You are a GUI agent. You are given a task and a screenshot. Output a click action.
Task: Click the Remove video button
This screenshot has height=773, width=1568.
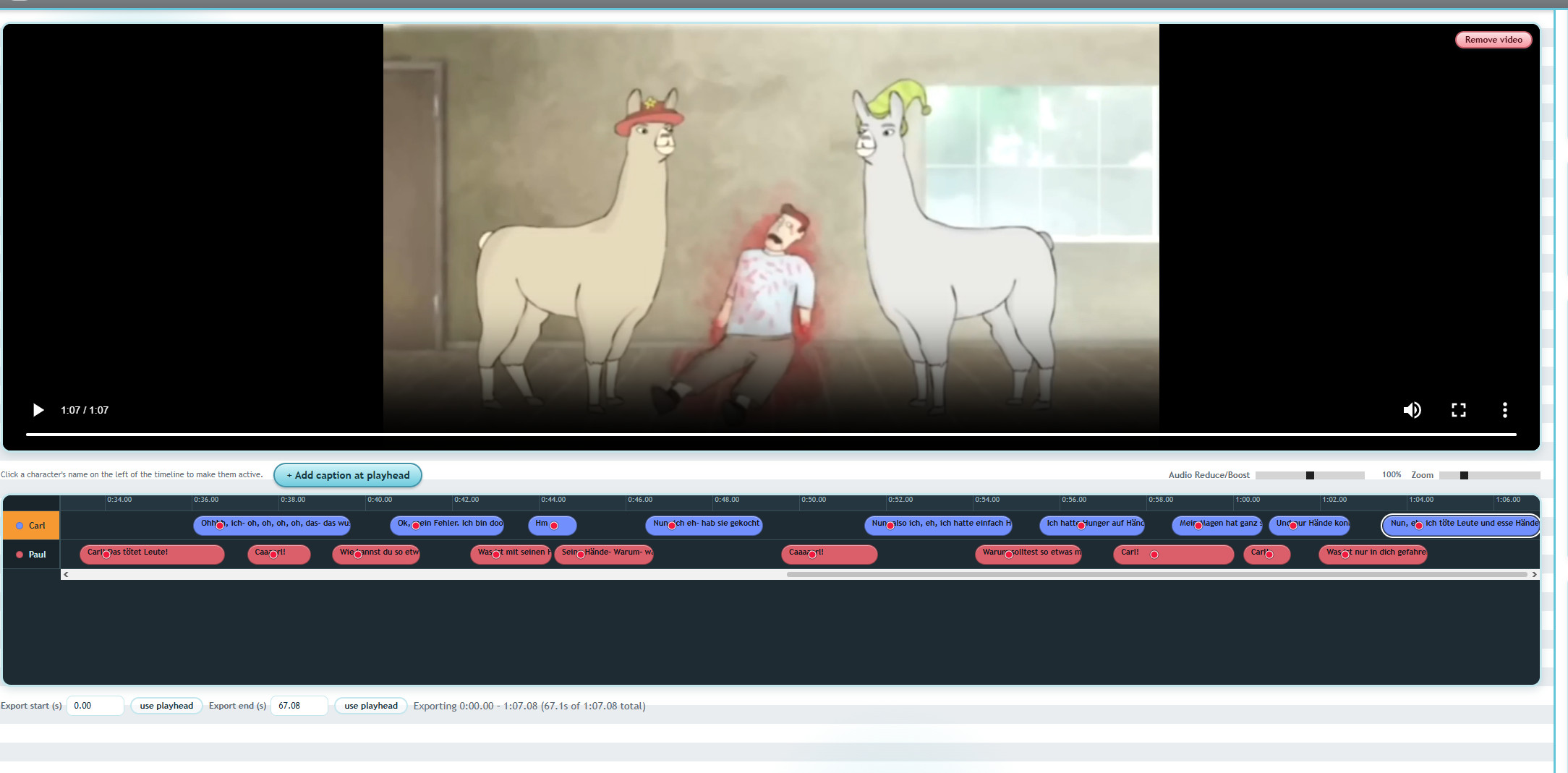tap(1494, 40)
